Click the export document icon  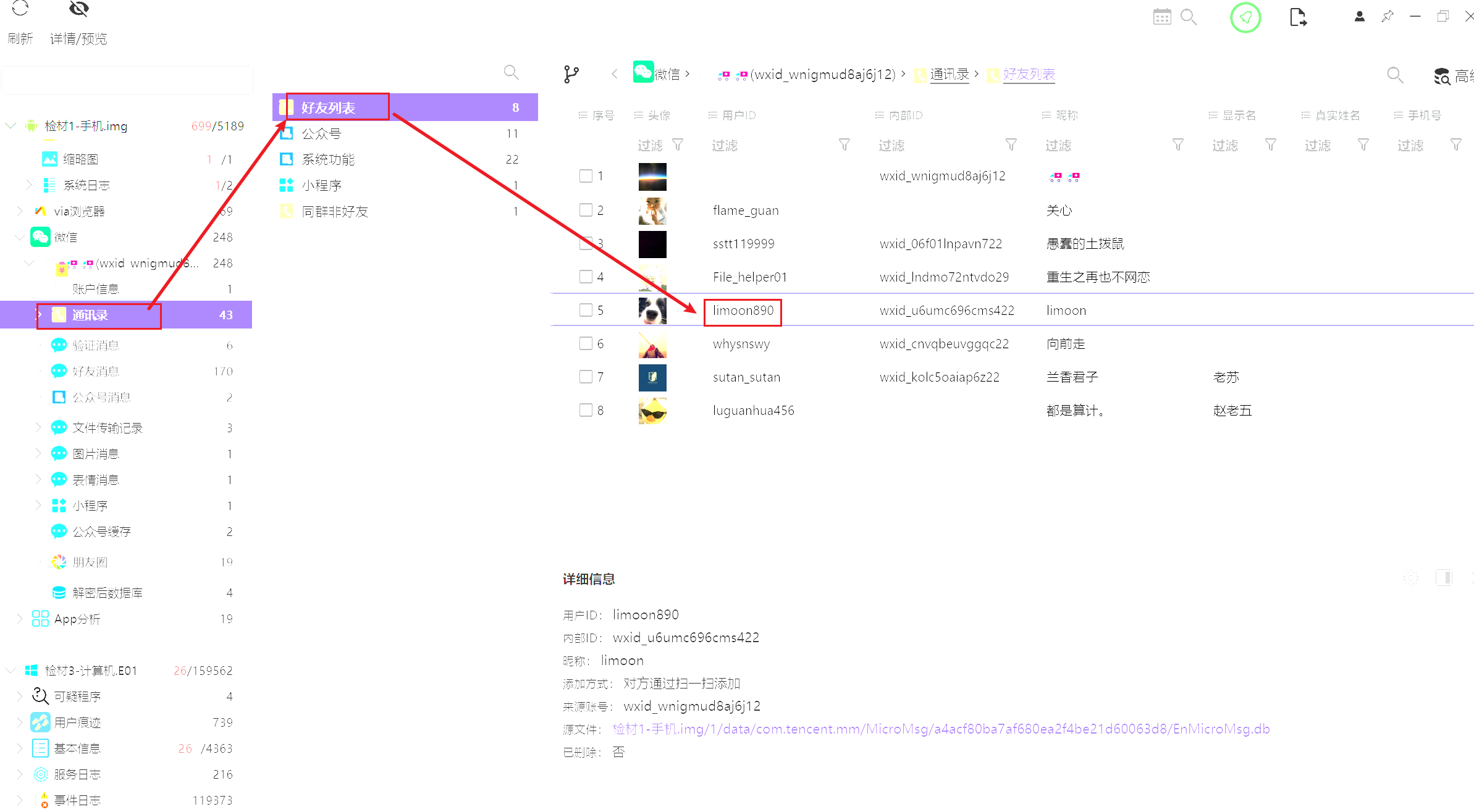1298,17
